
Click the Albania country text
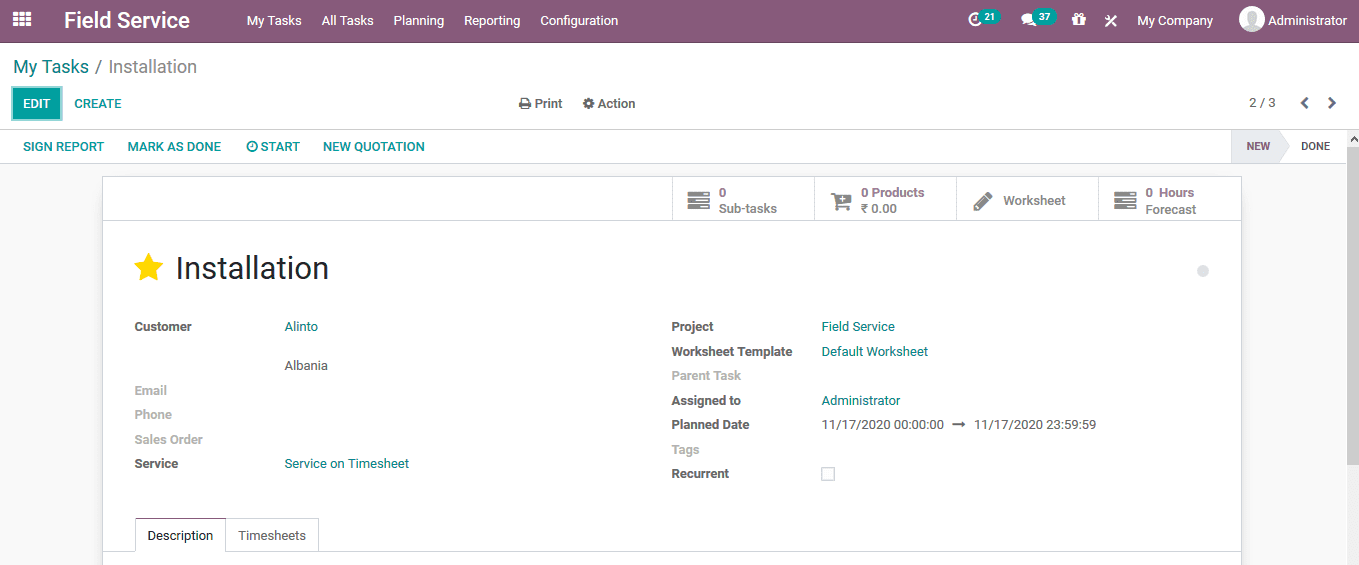point(306,366)
